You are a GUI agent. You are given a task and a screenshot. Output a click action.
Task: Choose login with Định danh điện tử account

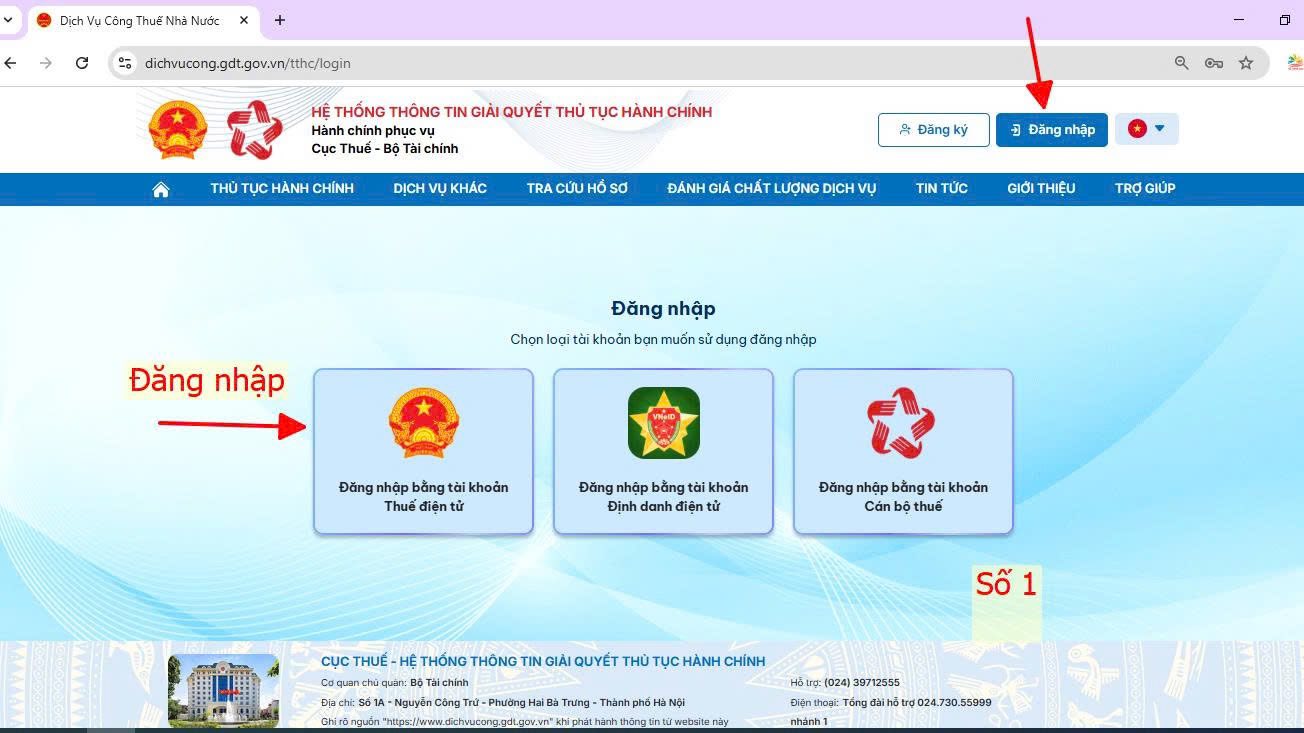(x=663, y=452)
